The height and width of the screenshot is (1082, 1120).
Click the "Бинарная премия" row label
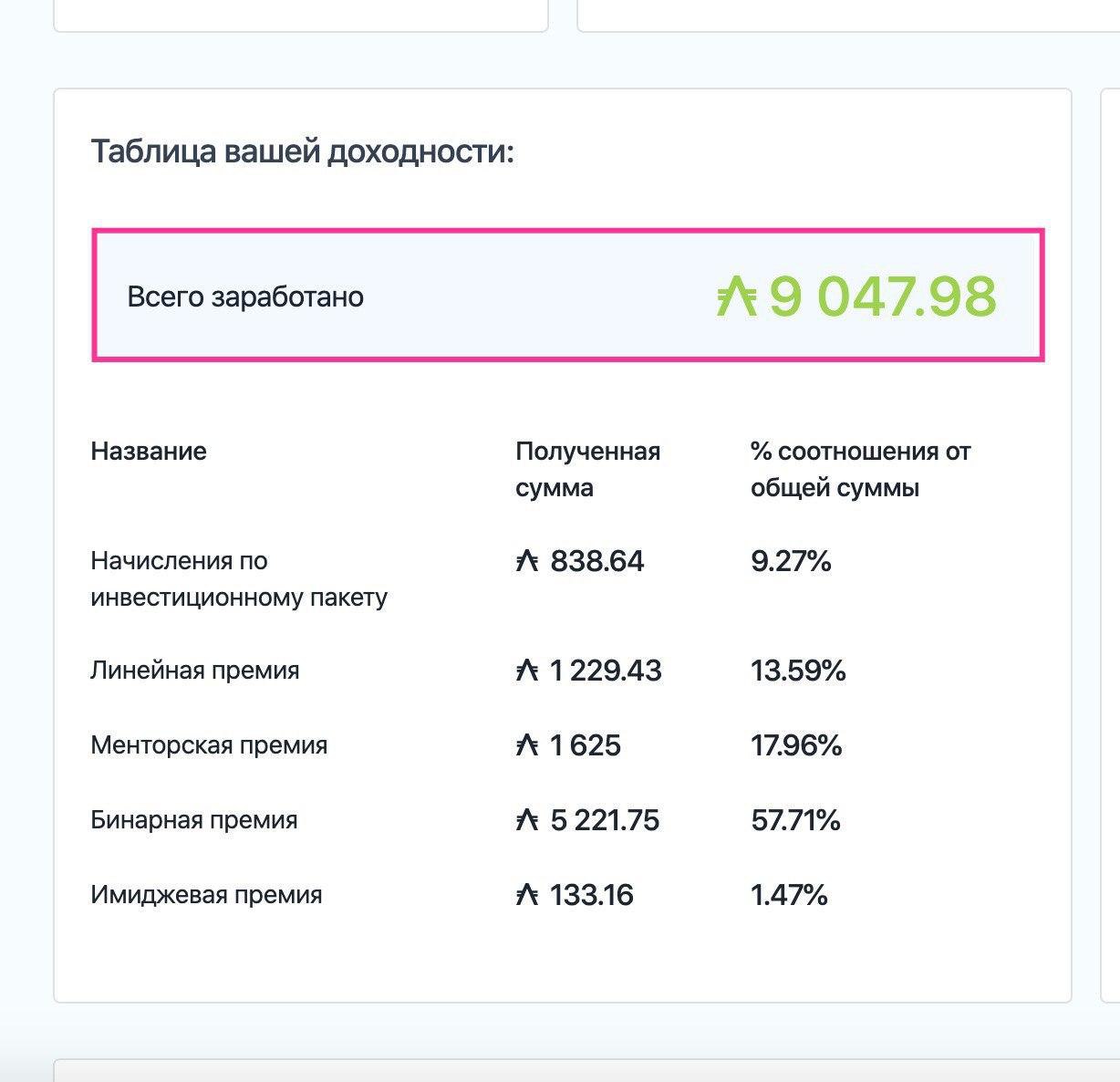(x=194, y=820)
